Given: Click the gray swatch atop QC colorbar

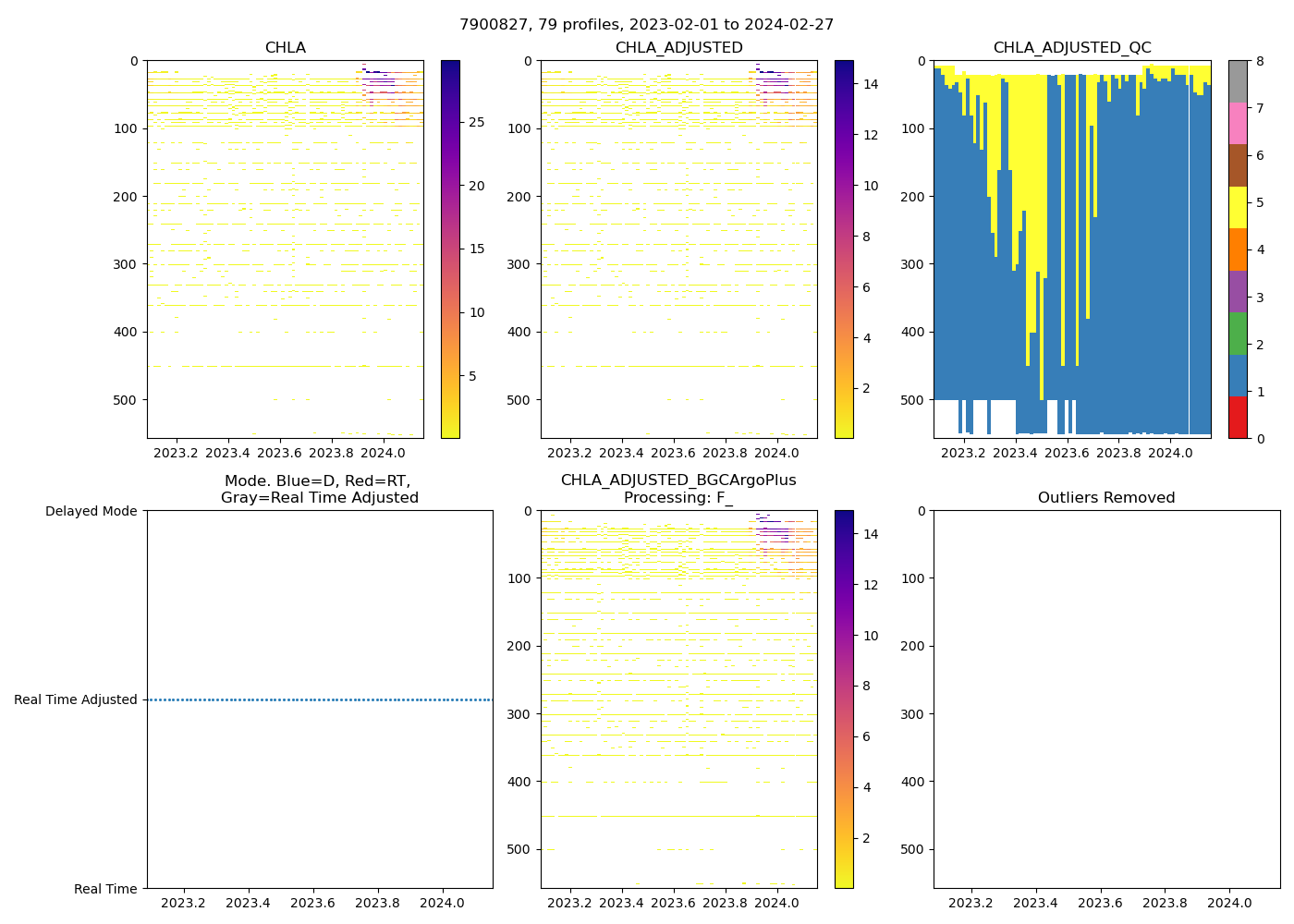Looking at the screenshot, I should tap(1238, 81).
